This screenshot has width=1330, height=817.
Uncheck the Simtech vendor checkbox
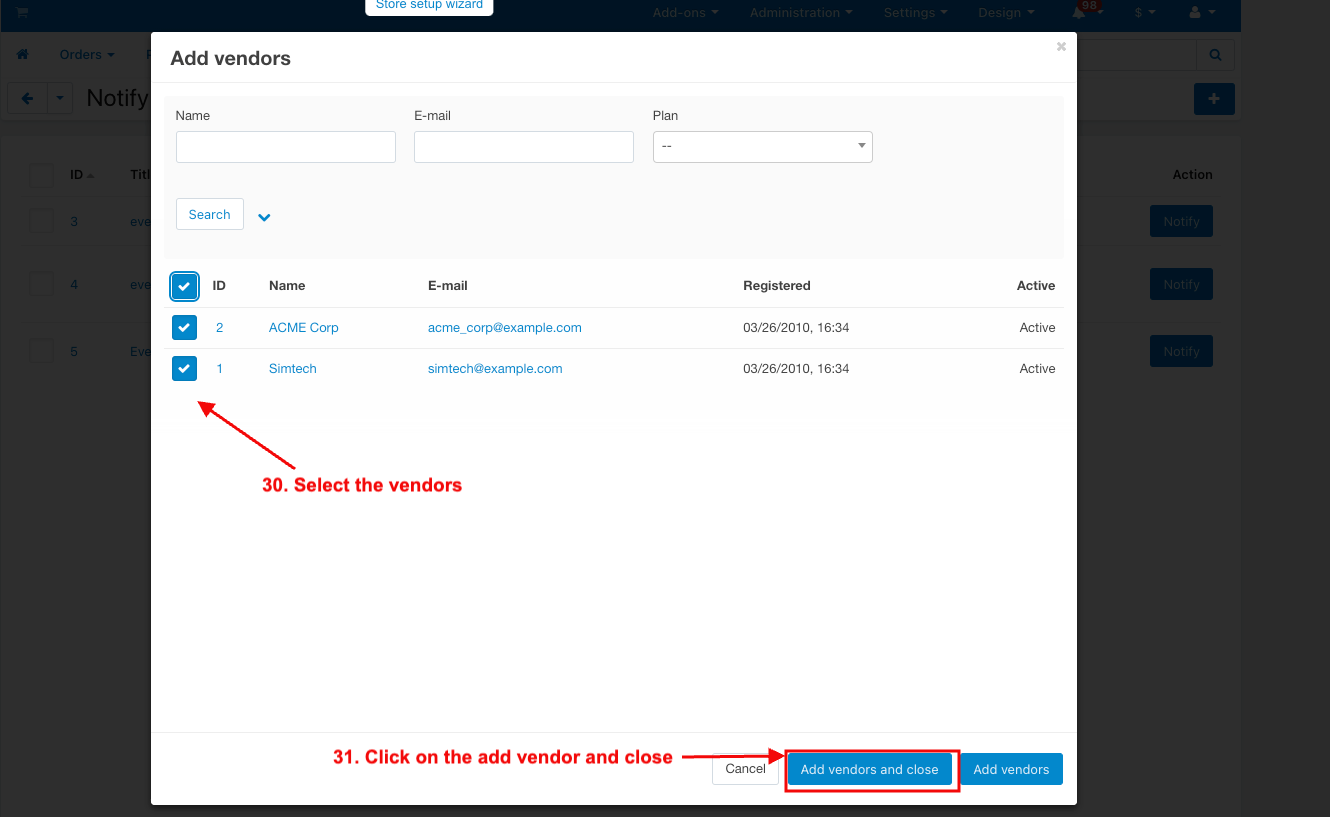coord(184,369)
